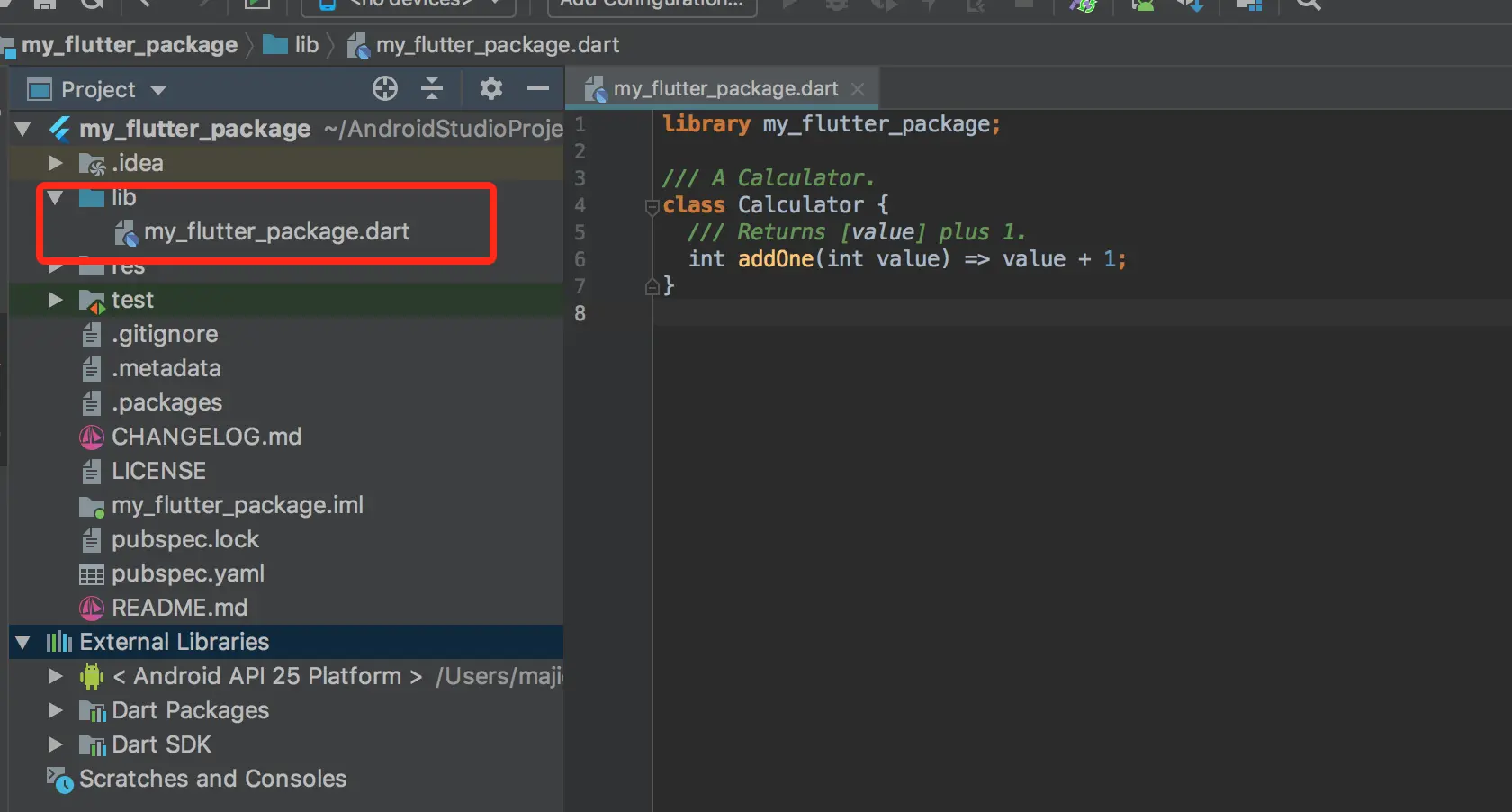Fold the Calculator class at line 4
1512x812 pixels.
[x=652, y=207]
